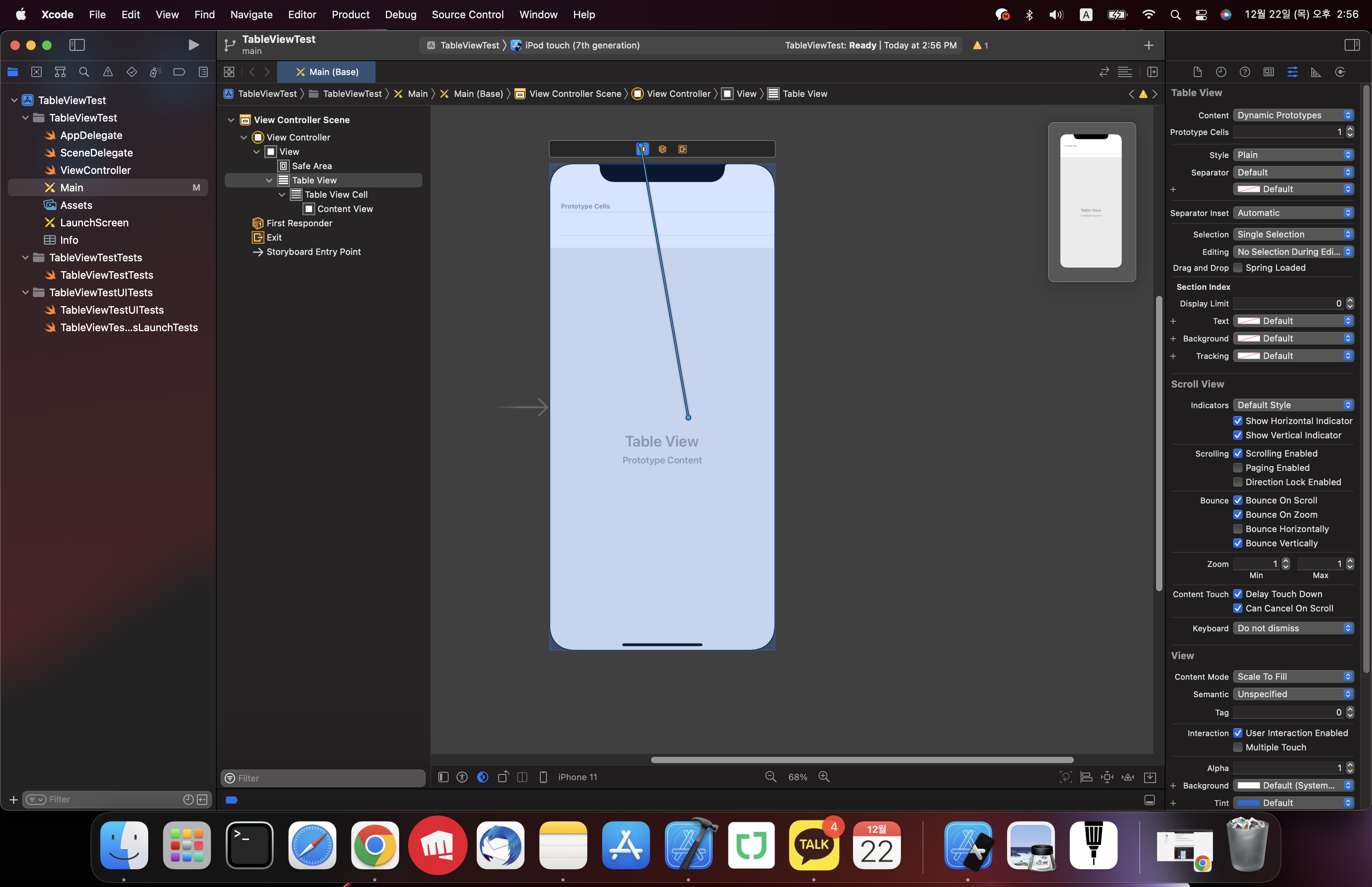Select the Main (Base) editor tab
Screen dimensions: 1372x887
coord(326,72)
